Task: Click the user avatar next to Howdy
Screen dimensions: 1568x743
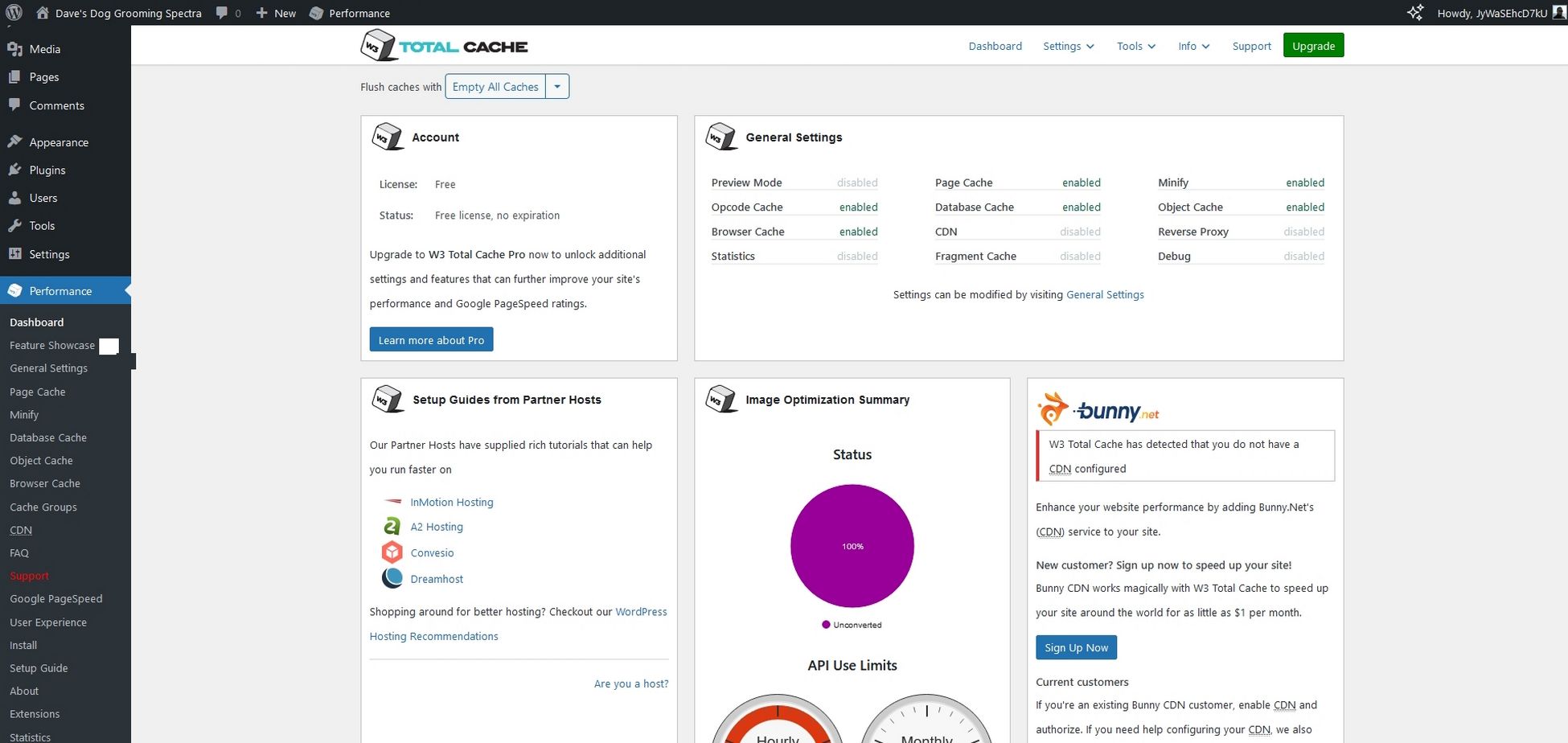Action: [1558, 13]
